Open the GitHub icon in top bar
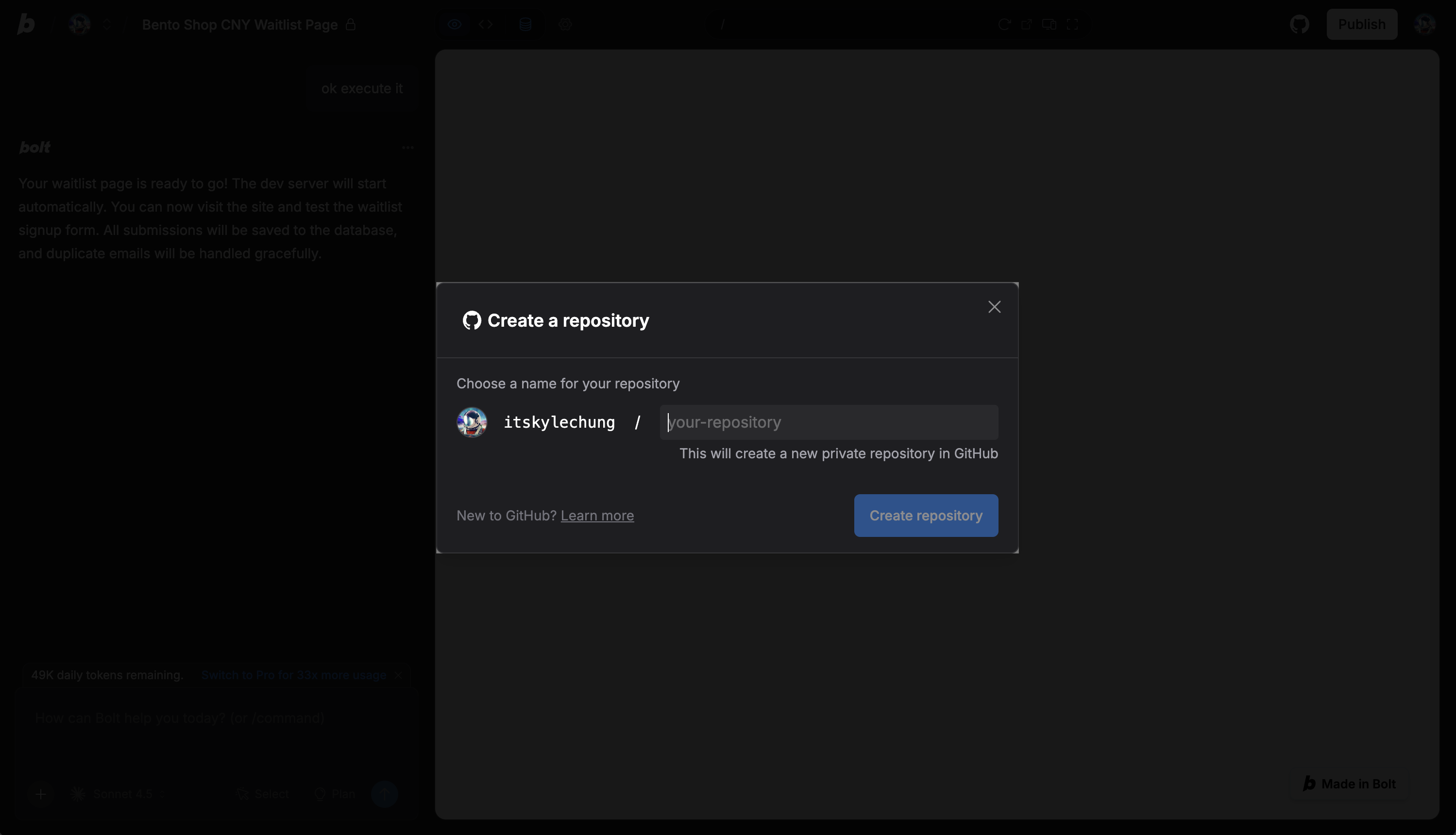Screen dimensions: 1456x835 coord(1300,24)
